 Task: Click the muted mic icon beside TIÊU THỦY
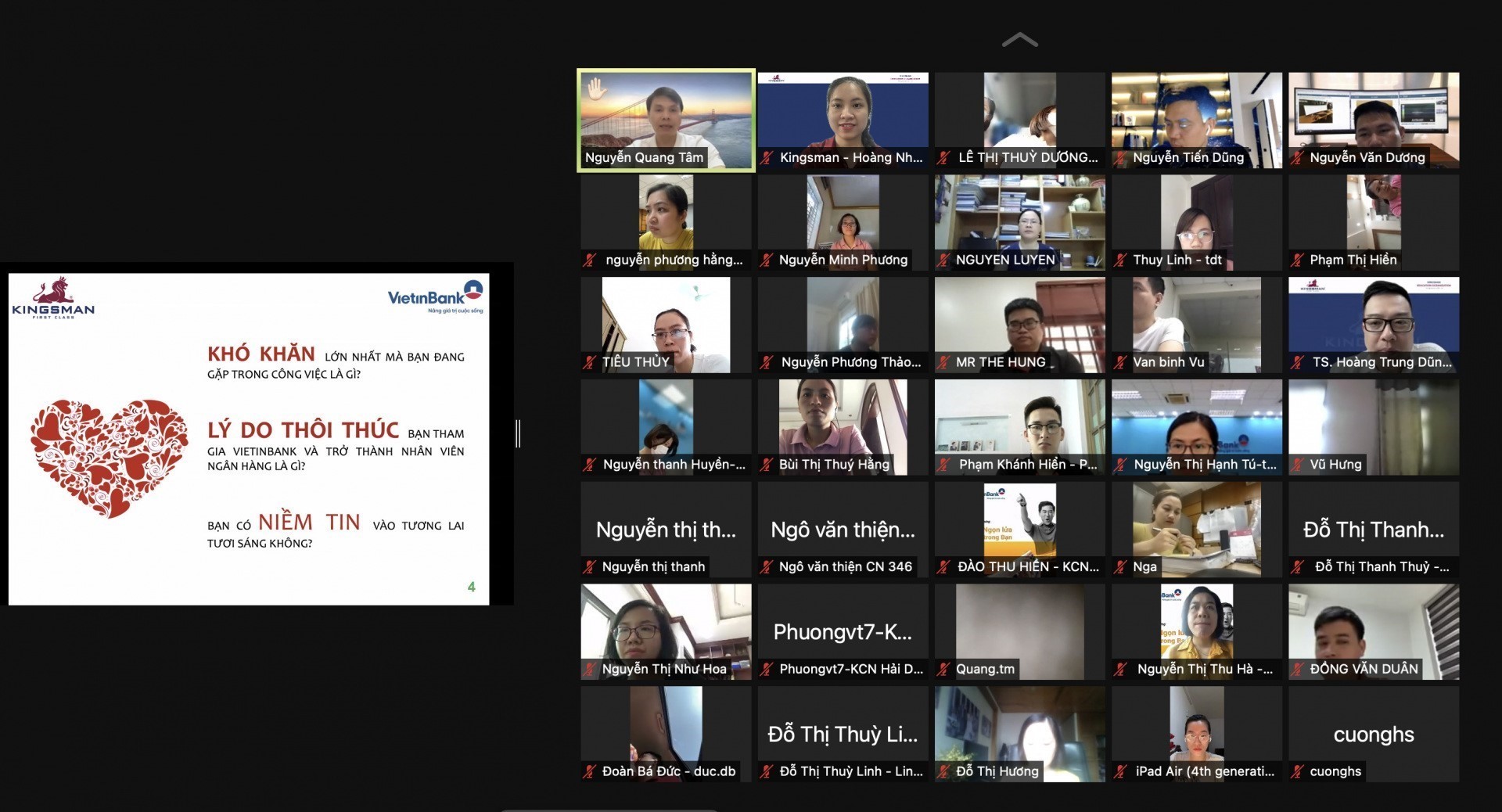pyautogui.click(x=590, y=362)
